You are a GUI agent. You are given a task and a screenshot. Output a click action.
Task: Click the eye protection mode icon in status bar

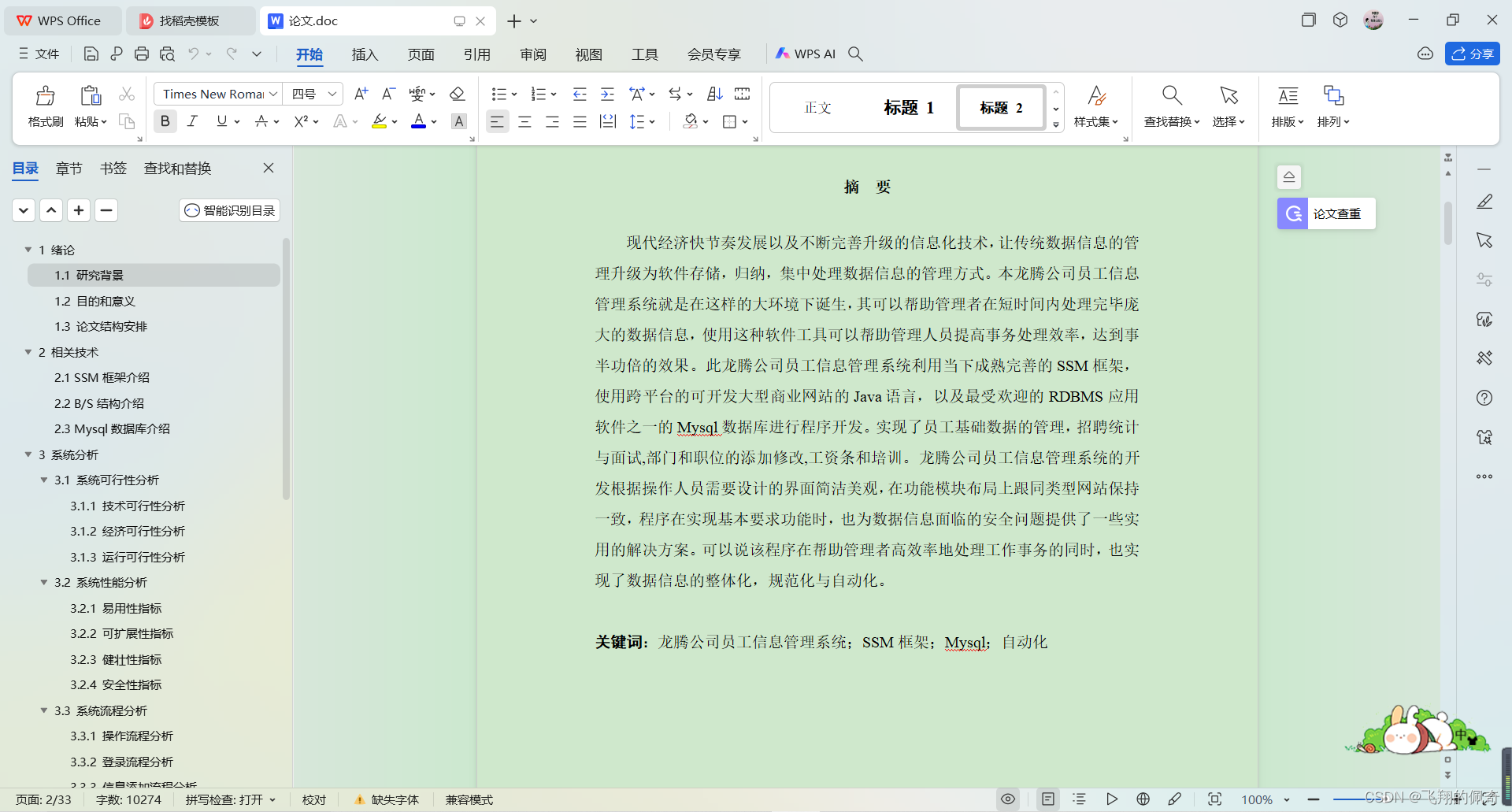[1008, 799]
